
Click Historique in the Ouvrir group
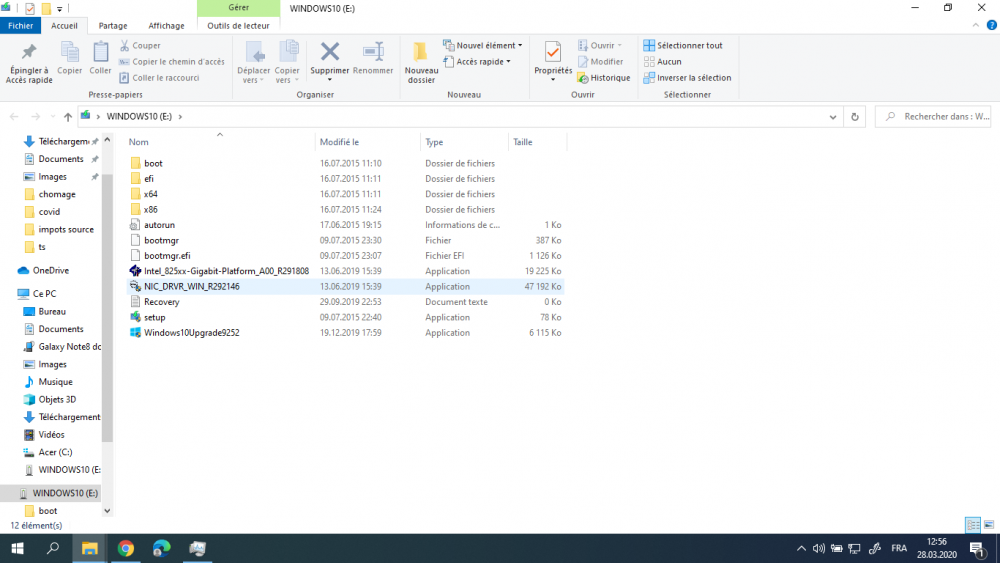(x=604, y=78)
